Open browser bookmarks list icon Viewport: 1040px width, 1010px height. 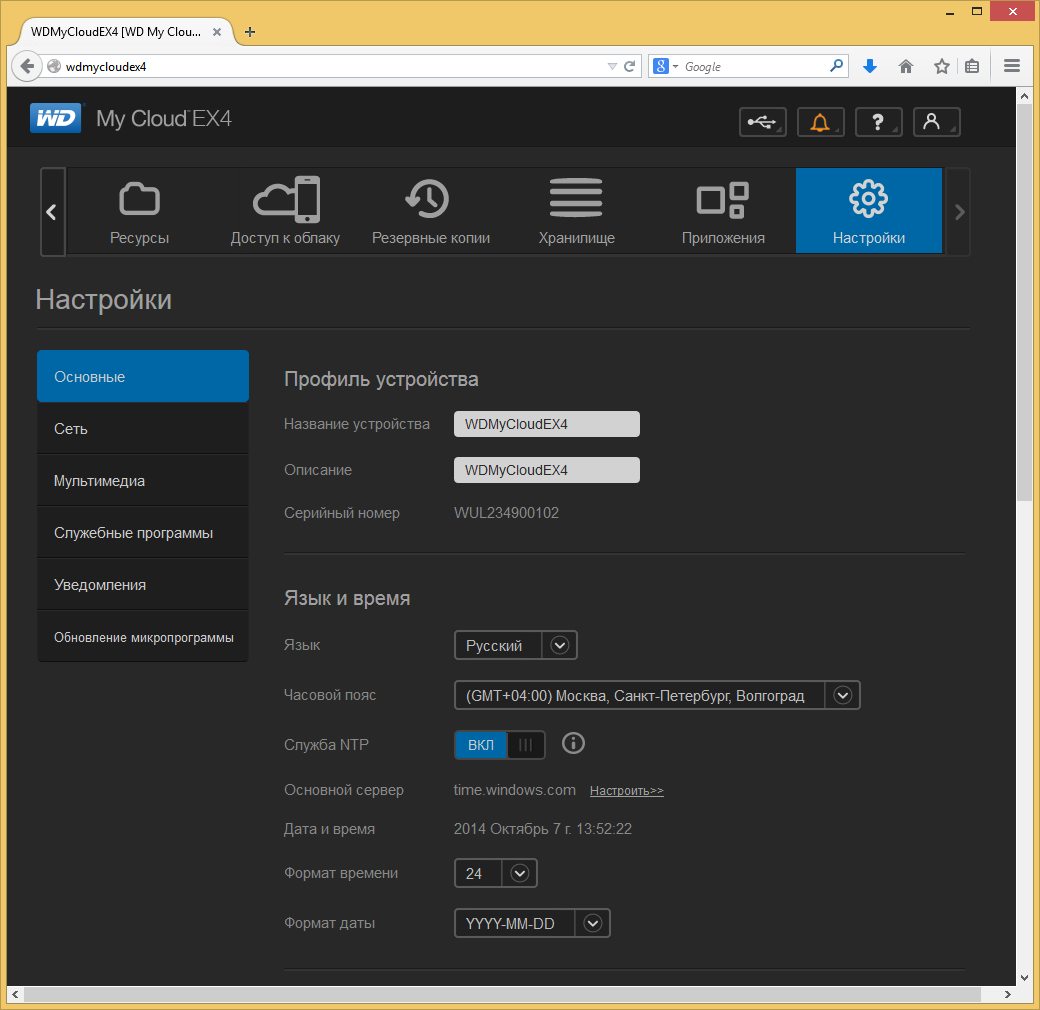pos(972,66)
